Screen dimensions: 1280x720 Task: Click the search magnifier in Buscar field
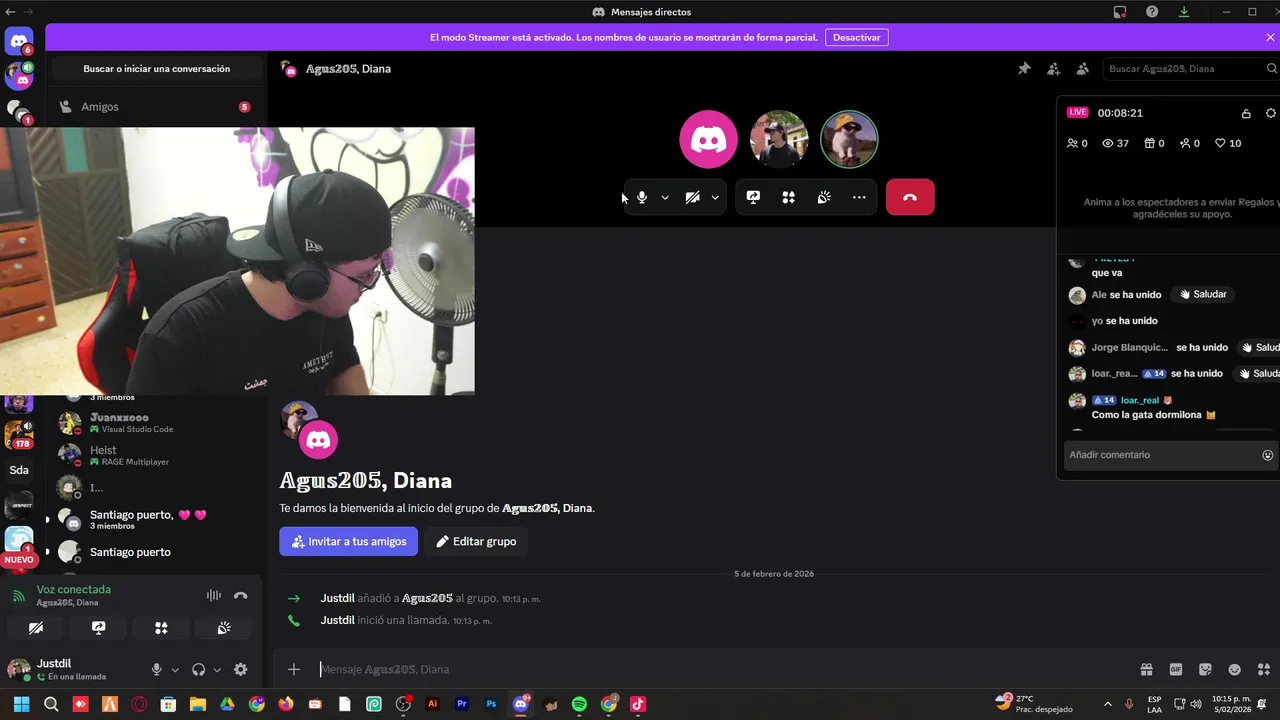tap(1272, 69)
